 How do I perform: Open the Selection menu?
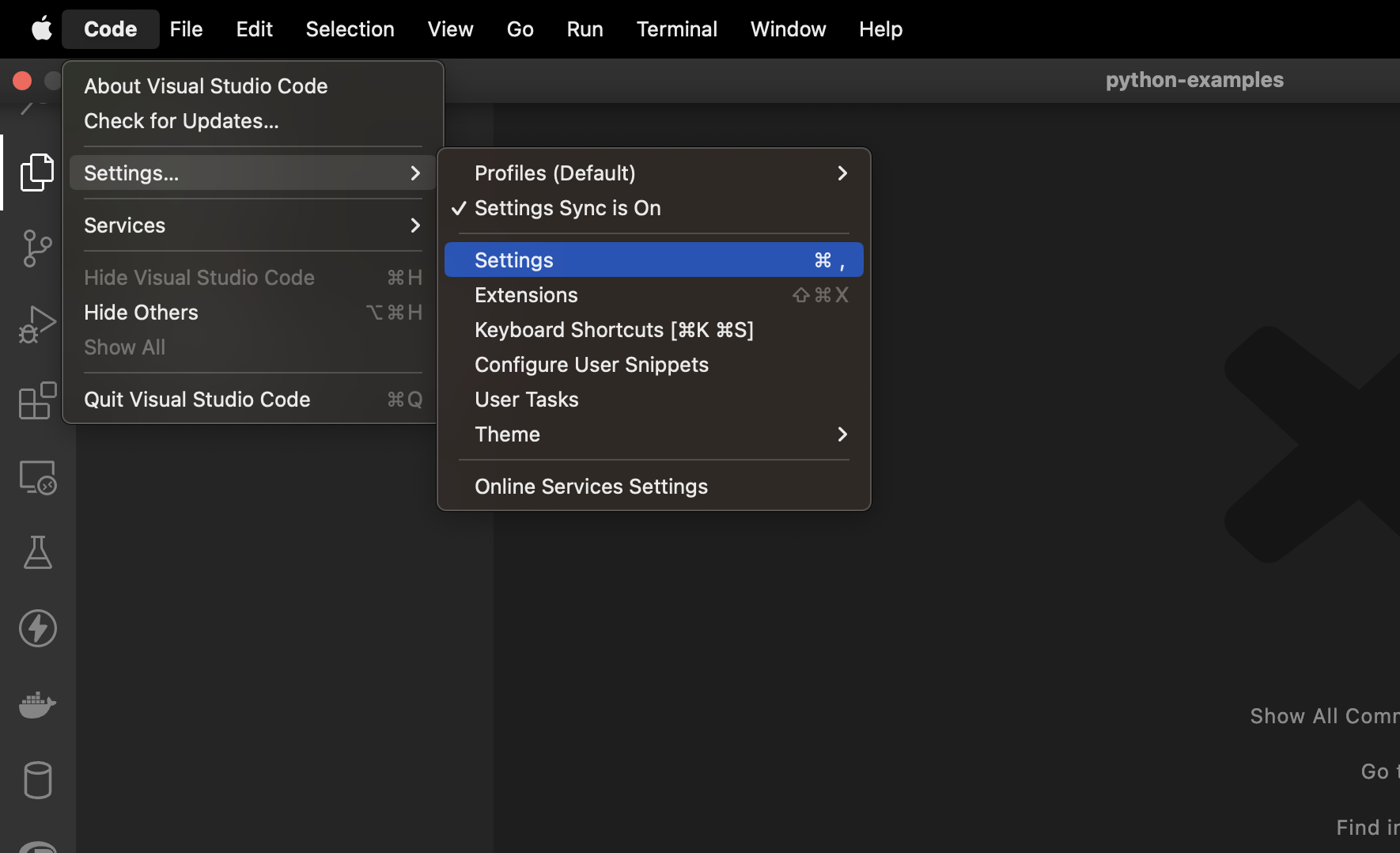350,29
